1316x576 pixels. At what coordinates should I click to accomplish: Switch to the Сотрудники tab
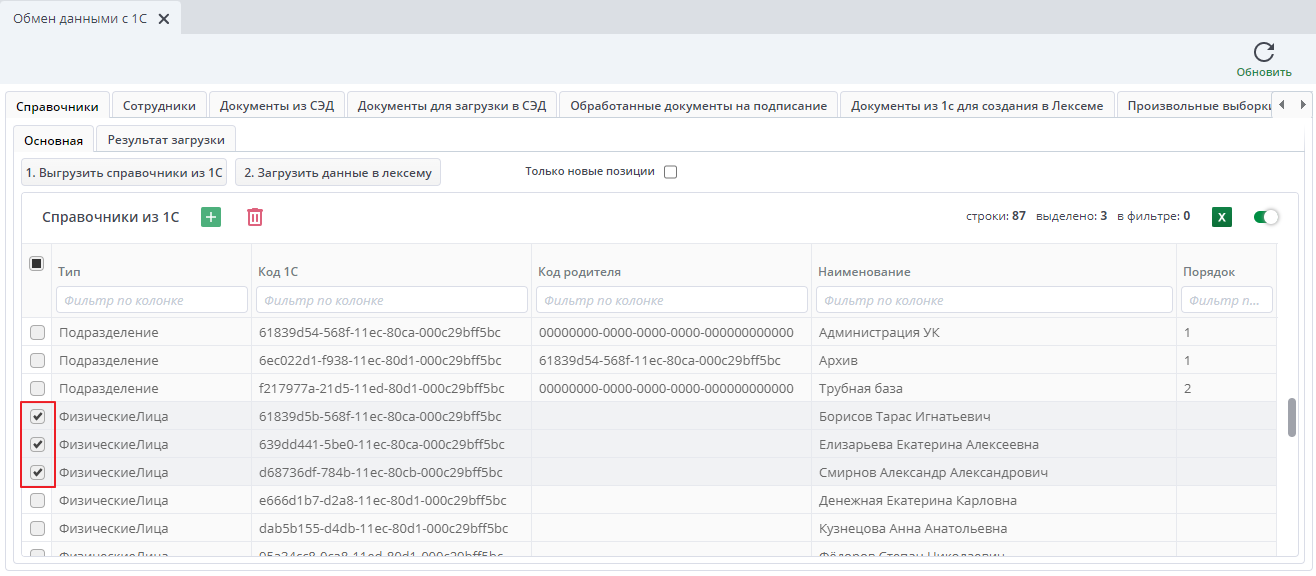(159, 106)
